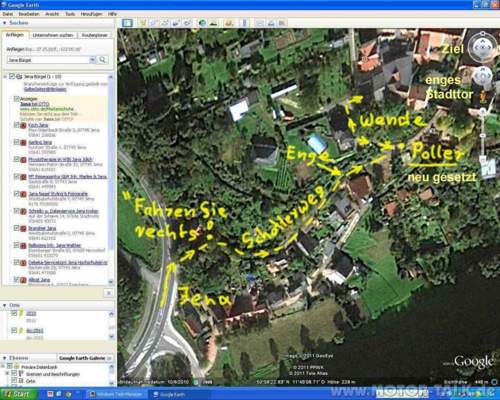Image resolution: width=500 pixels, height=400 pixels.
Task: Email the current view
Action: point(260,23)
